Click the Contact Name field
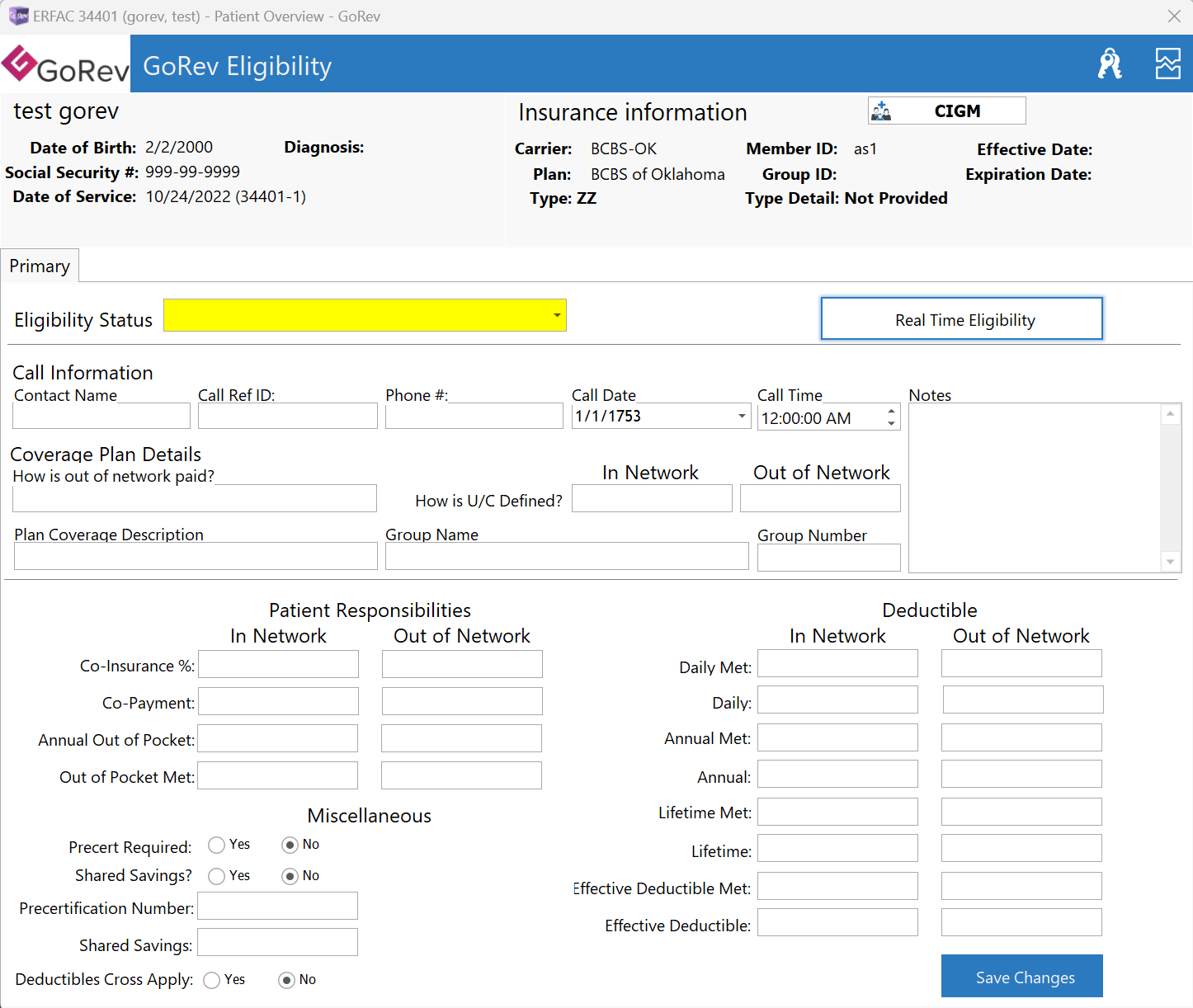This screenshot has height=1008, width=1193. pyautogui.click(x=101, y=416)
